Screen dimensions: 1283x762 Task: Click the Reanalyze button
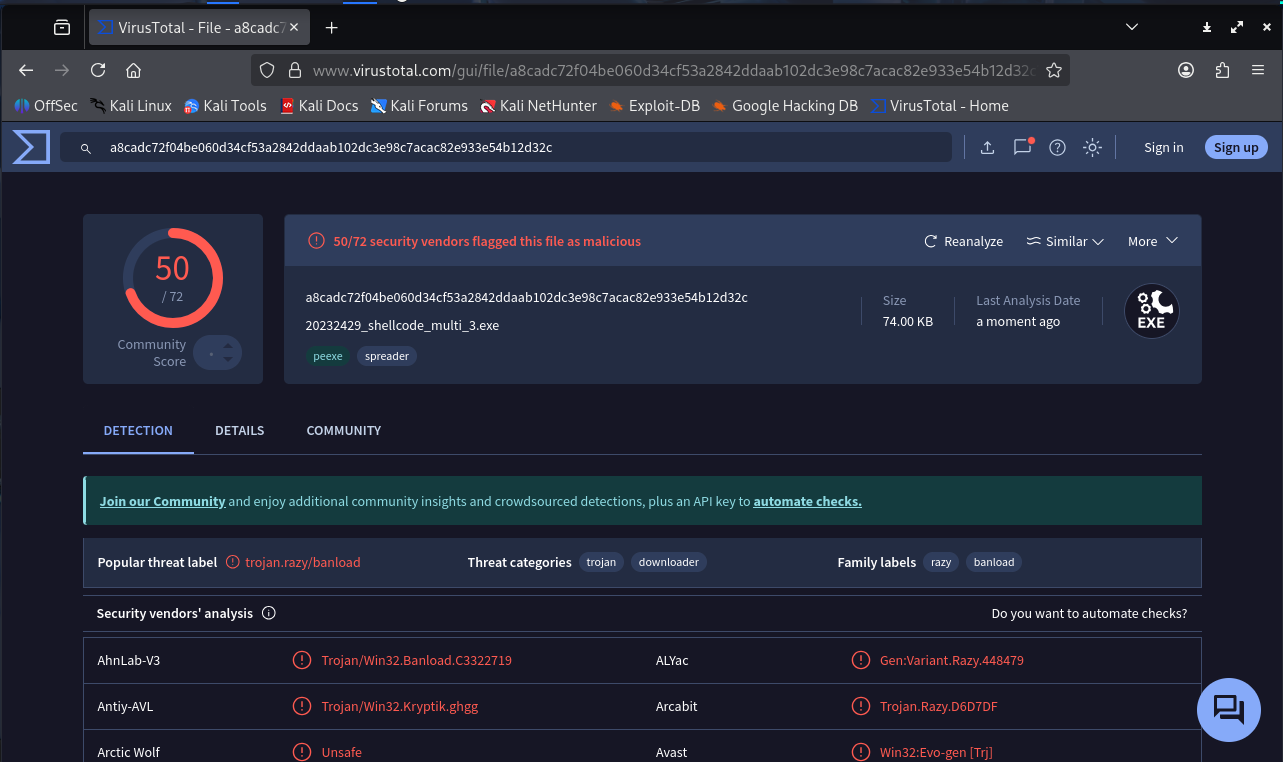963,241
